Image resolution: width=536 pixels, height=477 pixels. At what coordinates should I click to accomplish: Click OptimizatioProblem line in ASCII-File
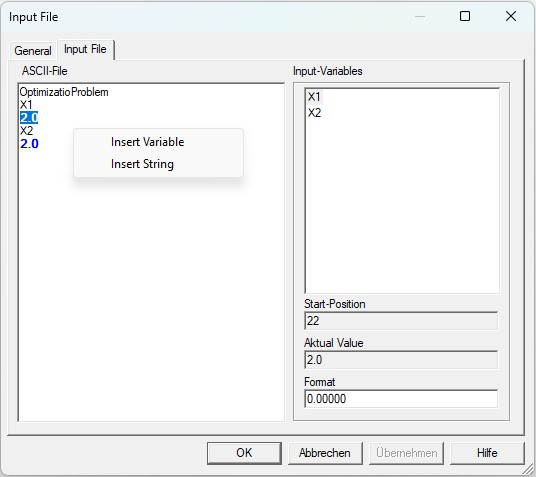[64, 92]
